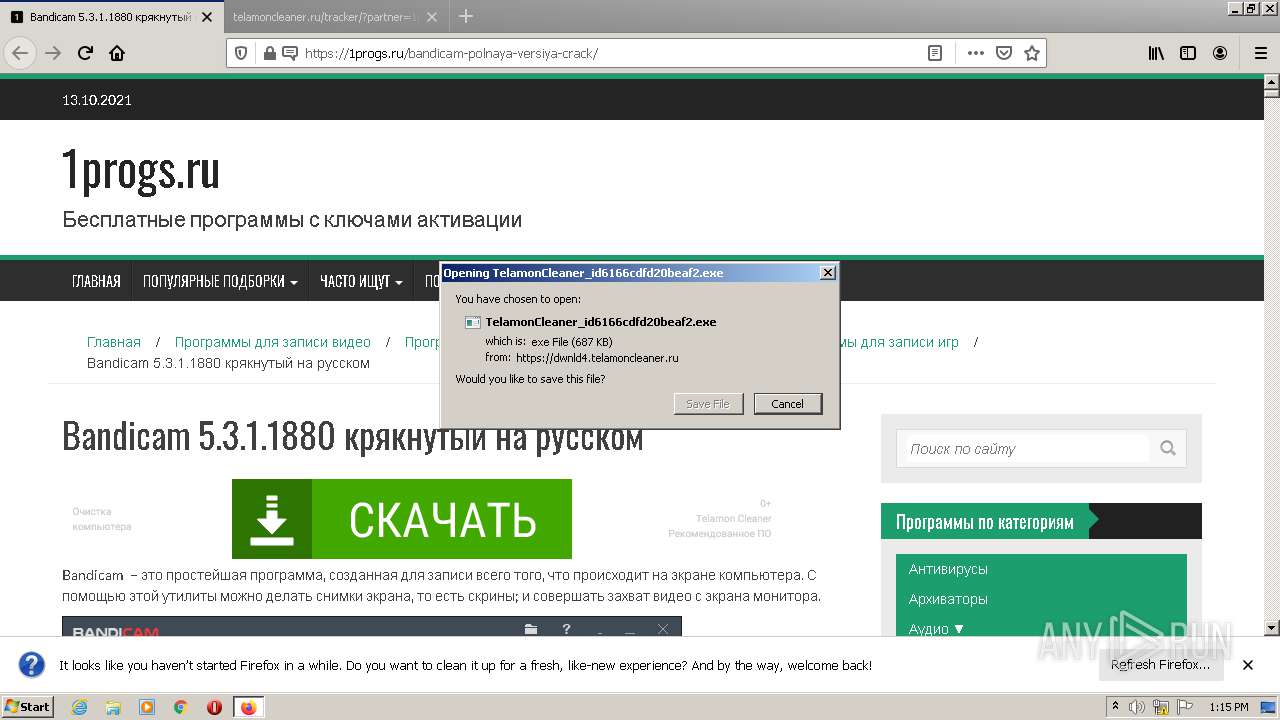
Task: Toggle reader view in address bar
Action: pos(935,53)
